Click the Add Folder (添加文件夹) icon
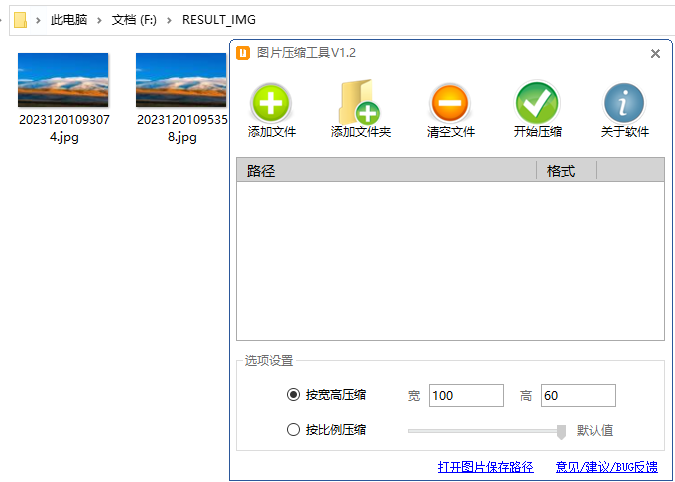This screenshot has height=482, width=675. [360, 102]
